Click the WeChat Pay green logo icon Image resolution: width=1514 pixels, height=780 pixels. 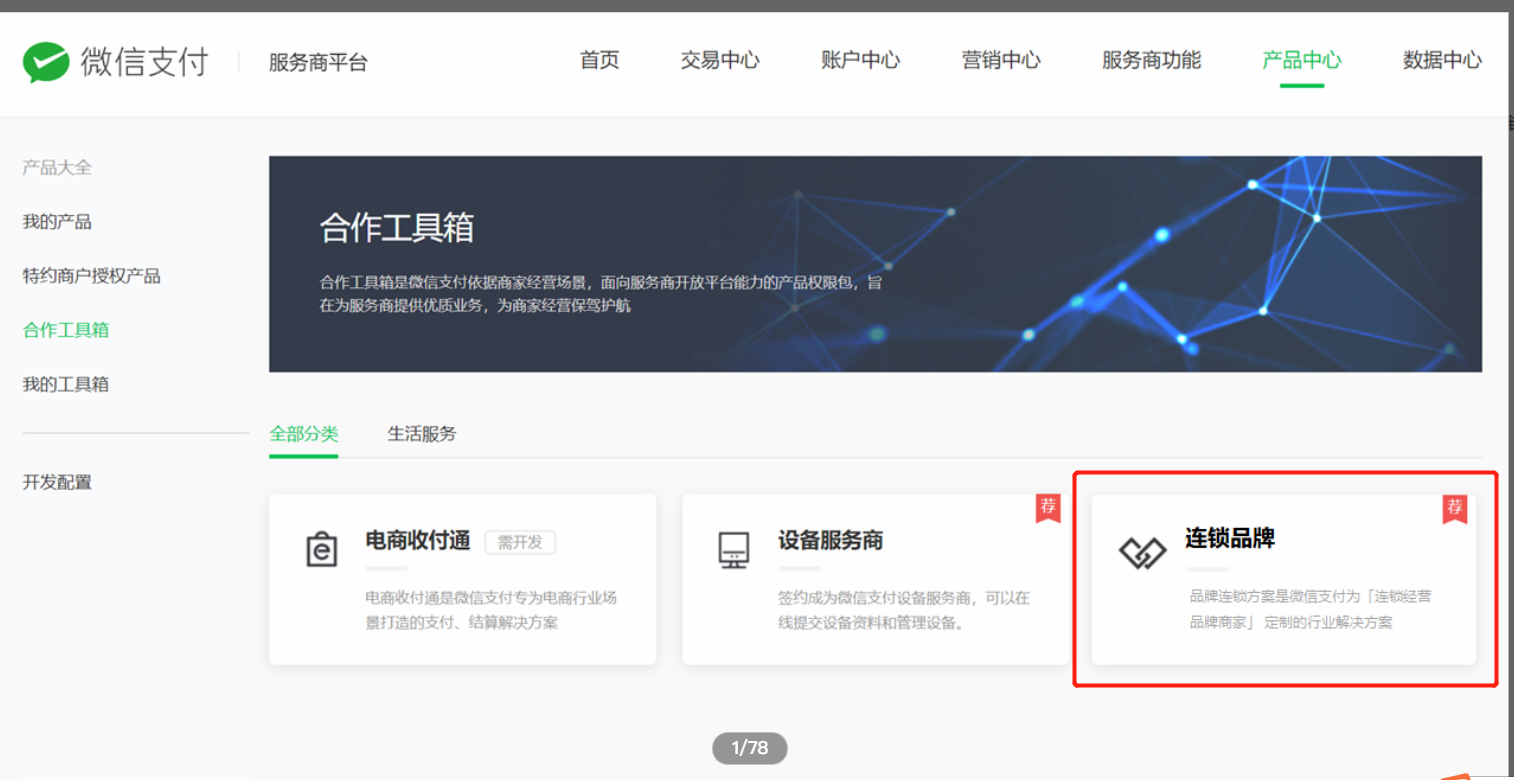[x=46, y=62]
